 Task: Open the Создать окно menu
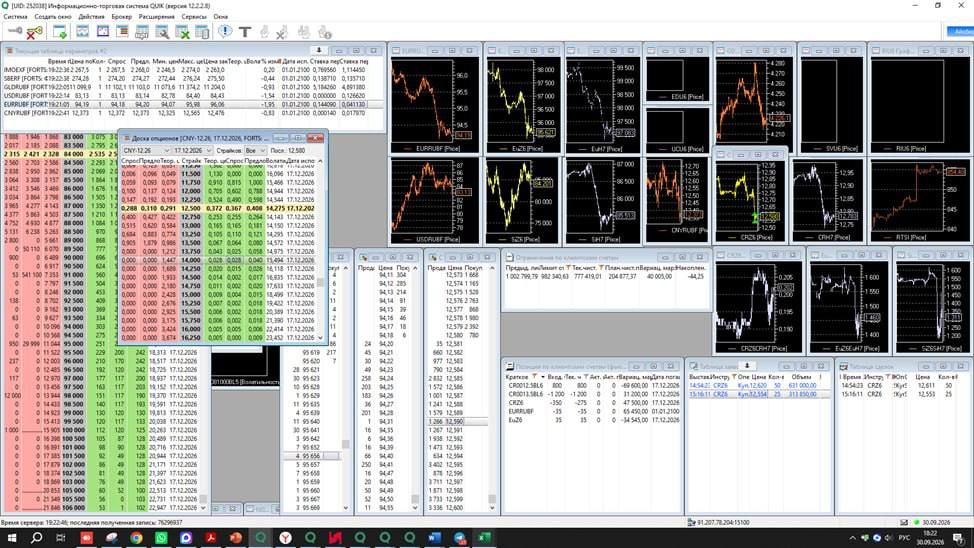tap(53, 17)
